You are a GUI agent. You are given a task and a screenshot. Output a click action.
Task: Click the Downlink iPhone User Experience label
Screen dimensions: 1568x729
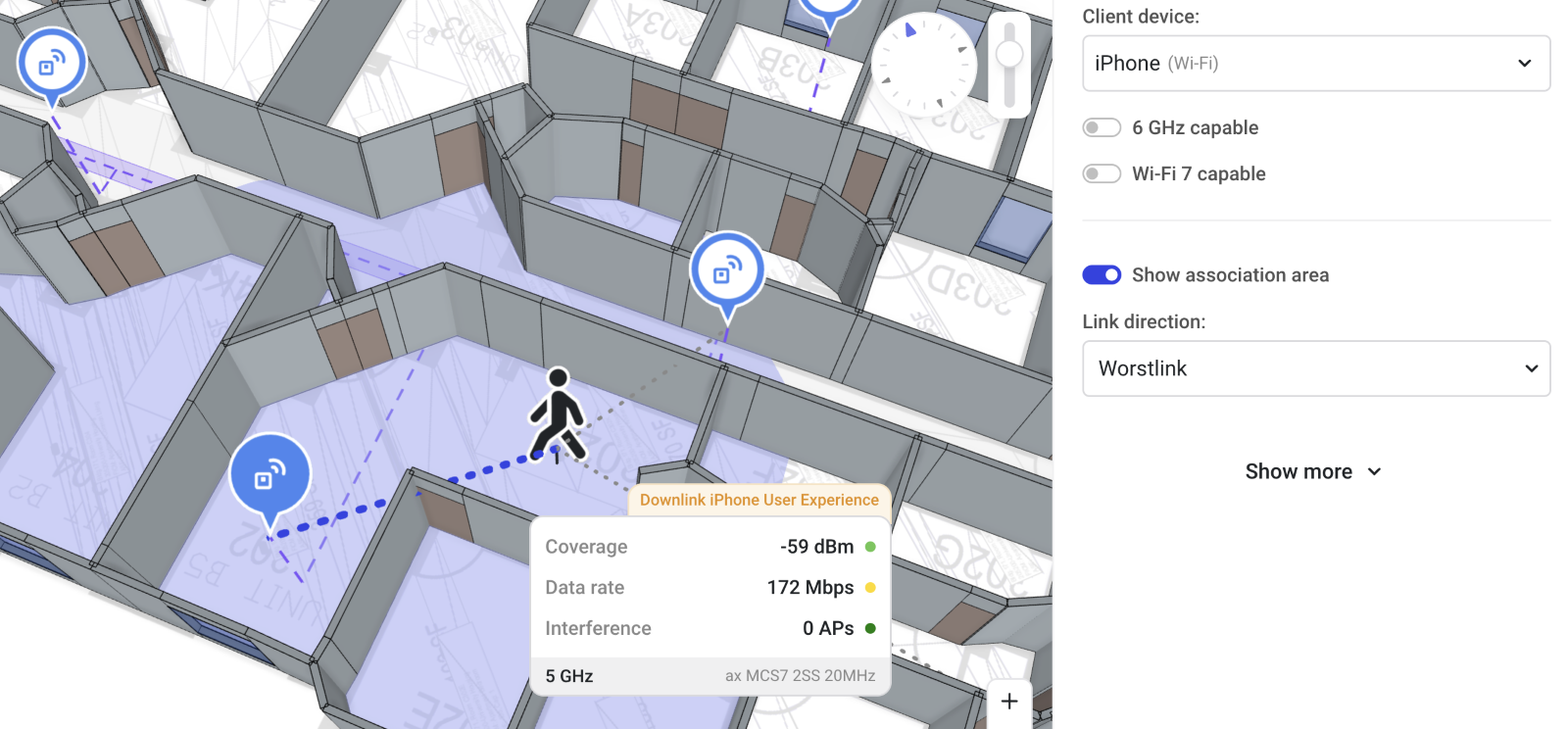759,500
